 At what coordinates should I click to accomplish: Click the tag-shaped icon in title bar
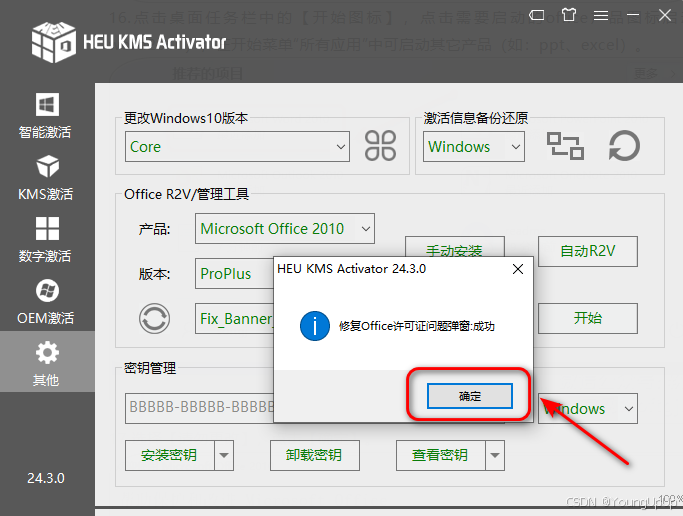coord(537,16)
